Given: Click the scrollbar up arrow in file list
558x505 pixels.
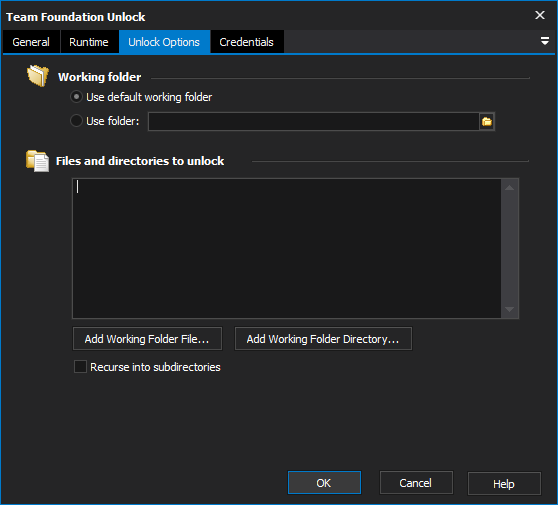Looking at the screenshot, I should coord(510,188).
